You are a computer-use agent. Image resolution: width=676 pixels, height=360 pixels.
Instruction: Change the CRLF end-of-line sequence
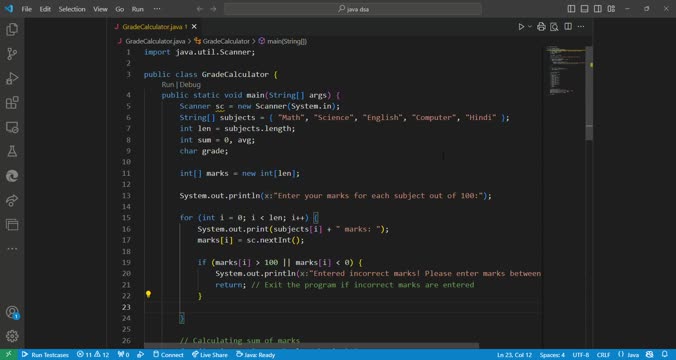click(603, 355)
